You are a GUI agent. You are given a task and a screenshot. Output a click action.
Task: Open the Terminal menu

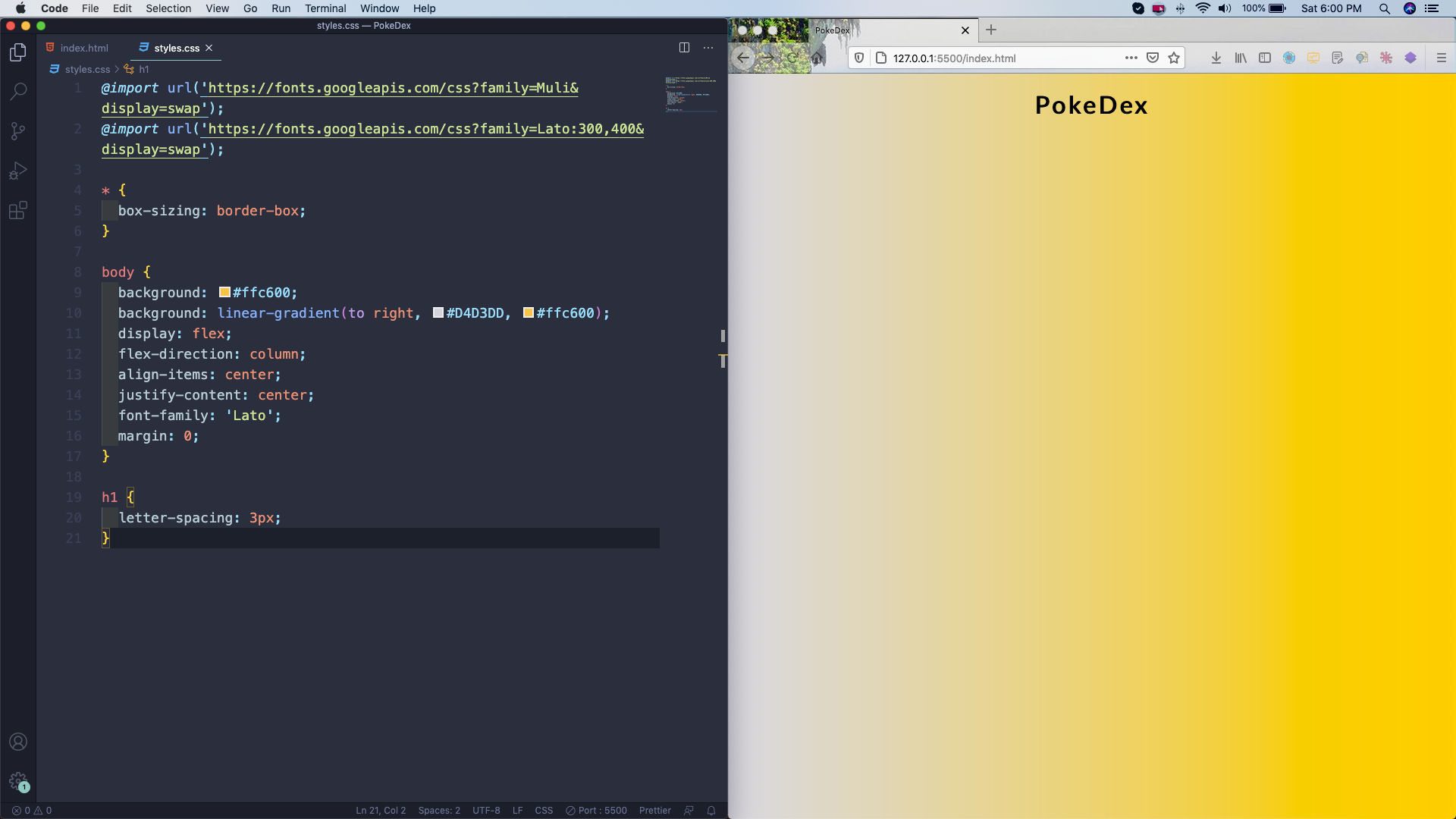pyautogui.click(x=325, y=8)
